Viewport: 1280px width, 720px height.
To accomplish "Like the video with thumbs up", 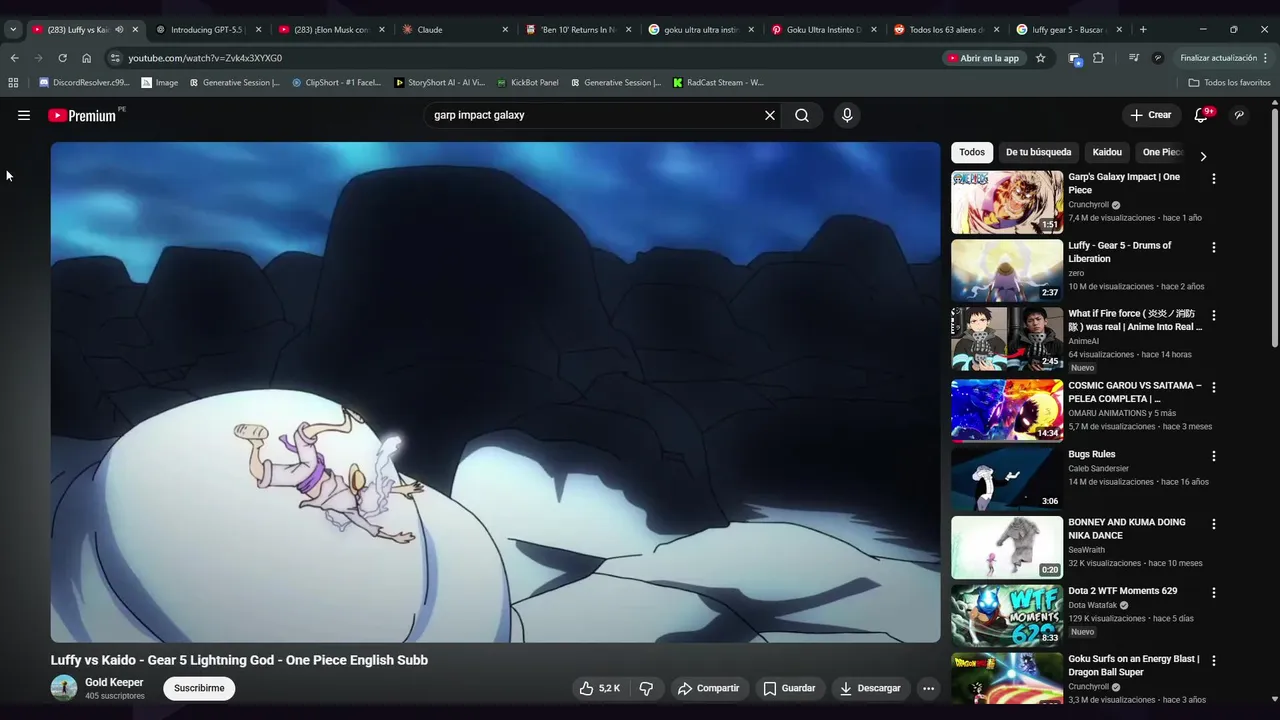I will point(600,688).
